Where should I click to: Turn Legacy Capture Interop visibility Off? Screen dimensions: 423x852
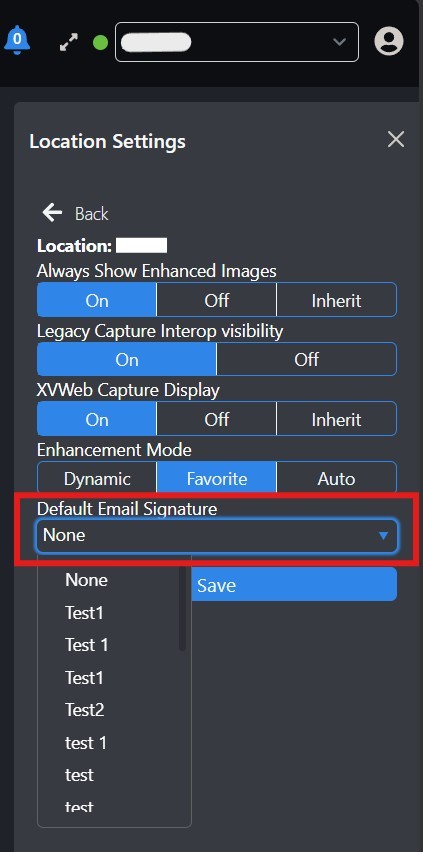[x=306, y=359]
